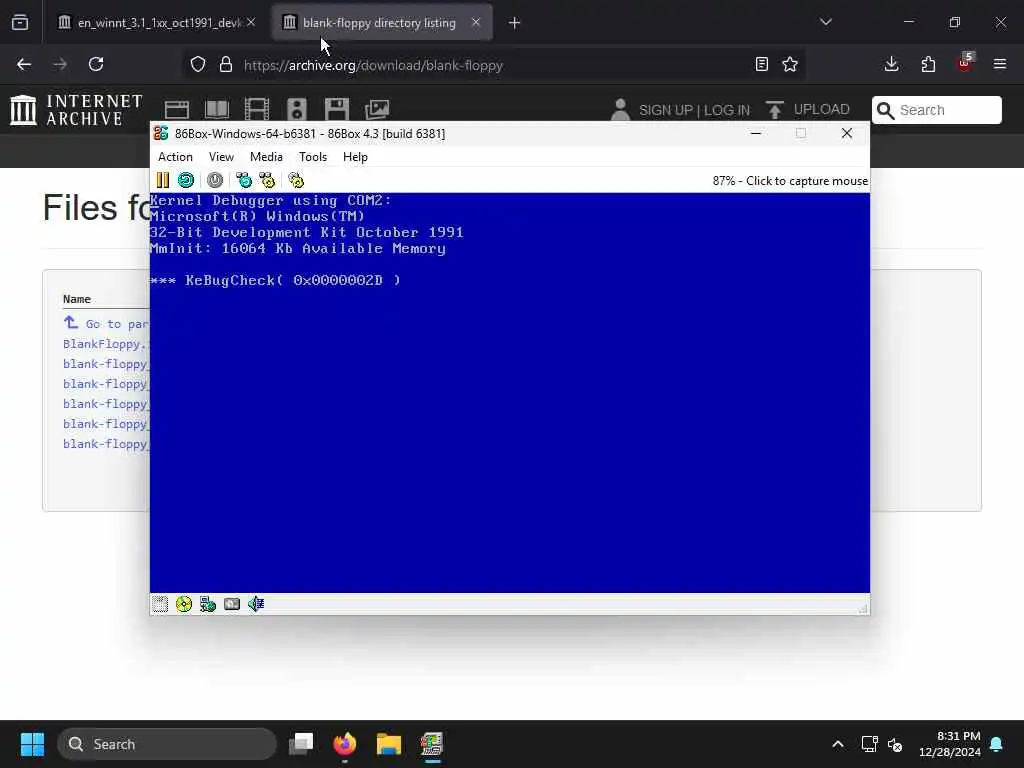Click the floppy drive status bar icon
Screen dimensions: 1024x768
(160, 604)
